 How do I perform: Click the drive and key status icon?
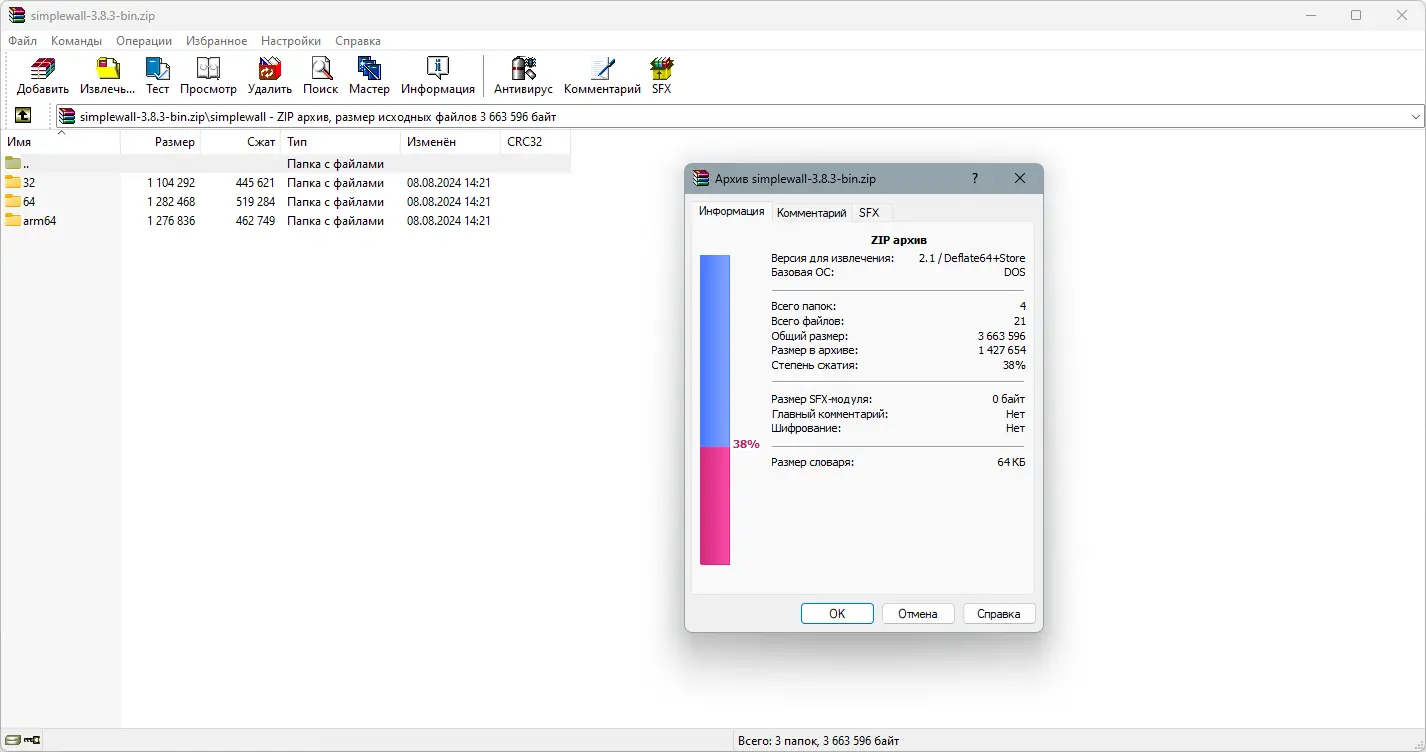coord(21,741)
